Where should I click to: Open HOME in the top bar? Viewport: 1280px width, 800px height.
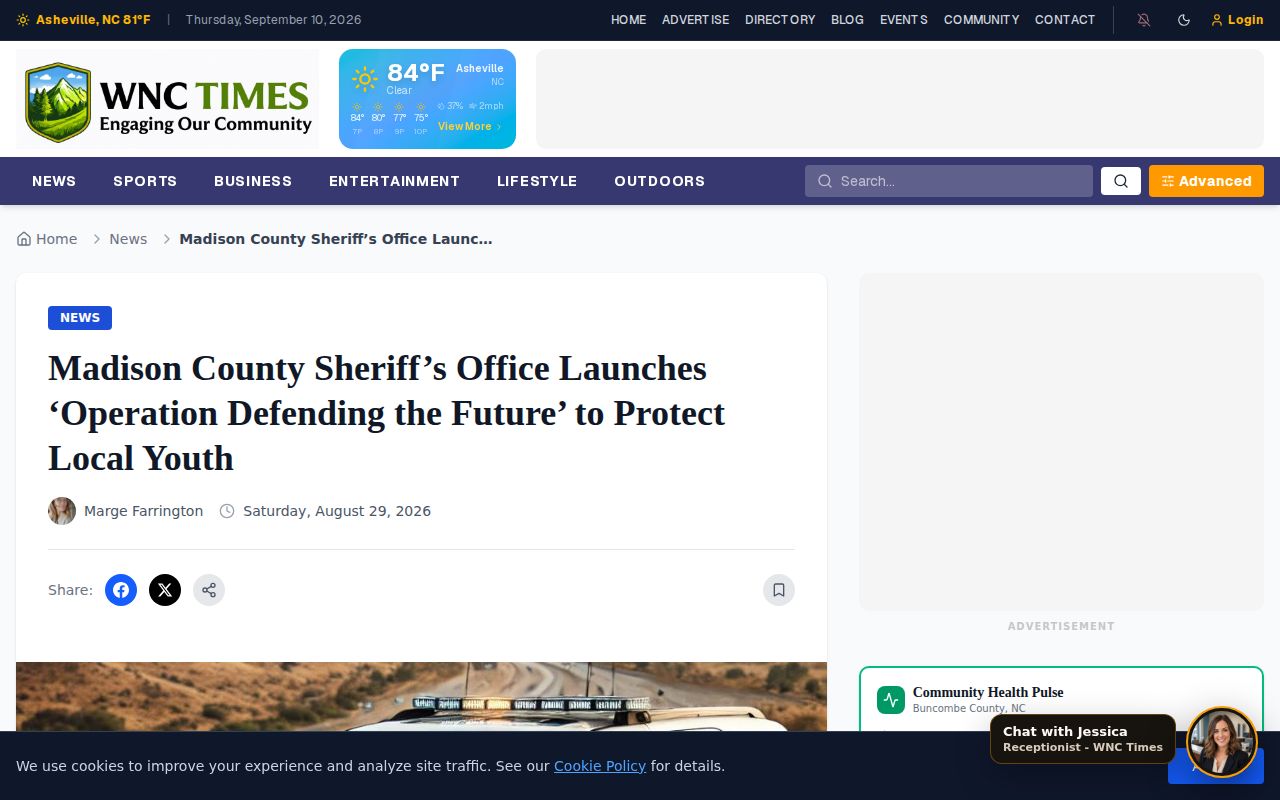(629, 20)
